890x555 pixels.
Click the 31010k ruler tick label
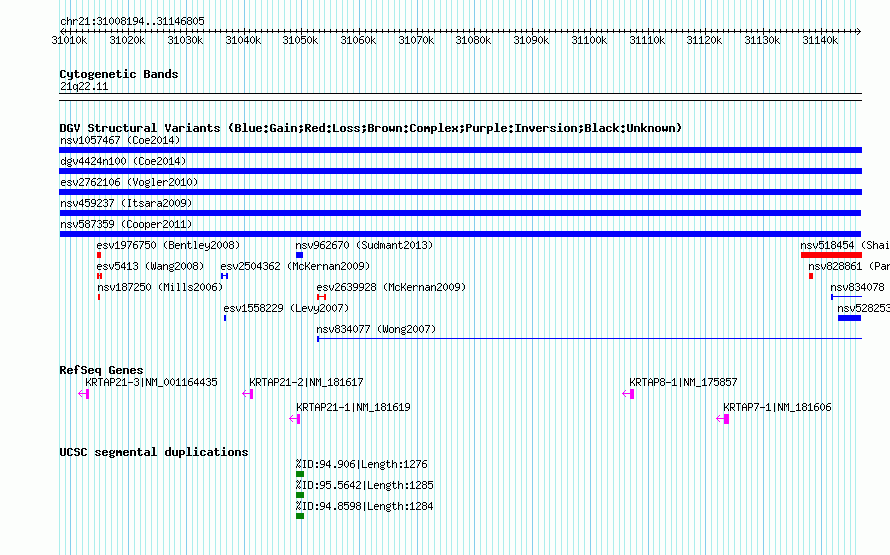tap(69, 40)
